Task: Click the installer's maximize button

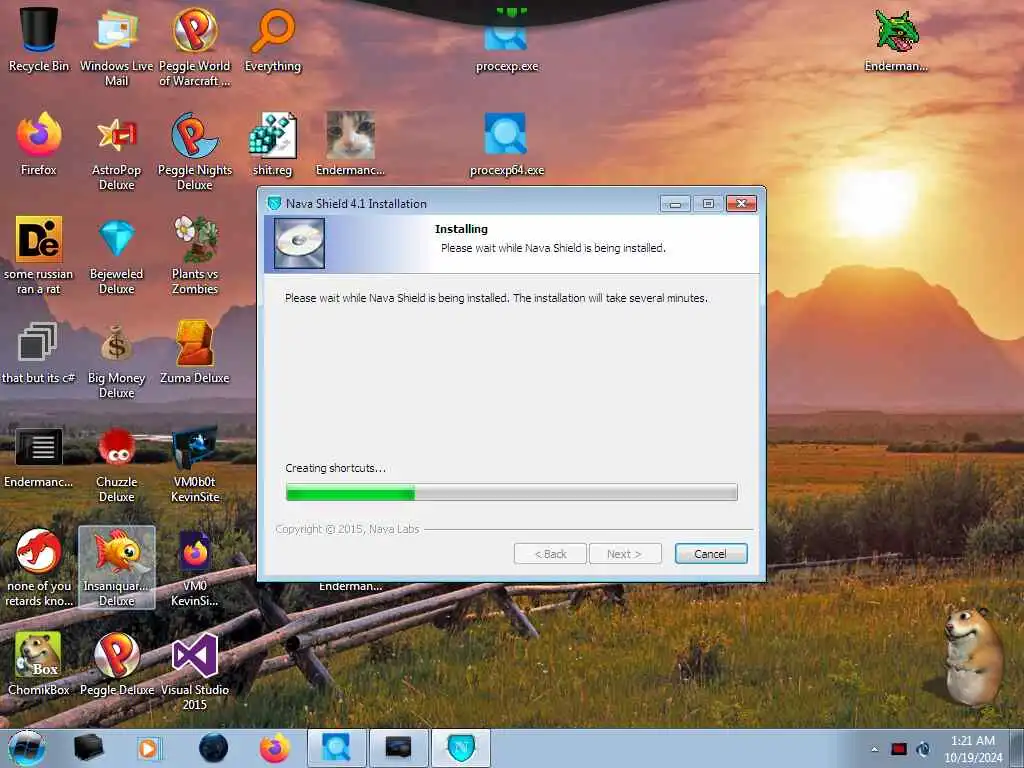Action: coord(708,204)
